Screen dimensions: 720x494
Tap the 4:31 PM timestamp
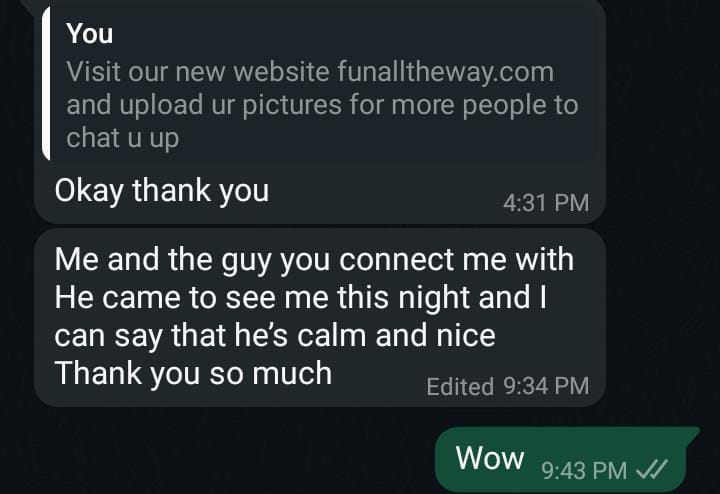(546, 203)
